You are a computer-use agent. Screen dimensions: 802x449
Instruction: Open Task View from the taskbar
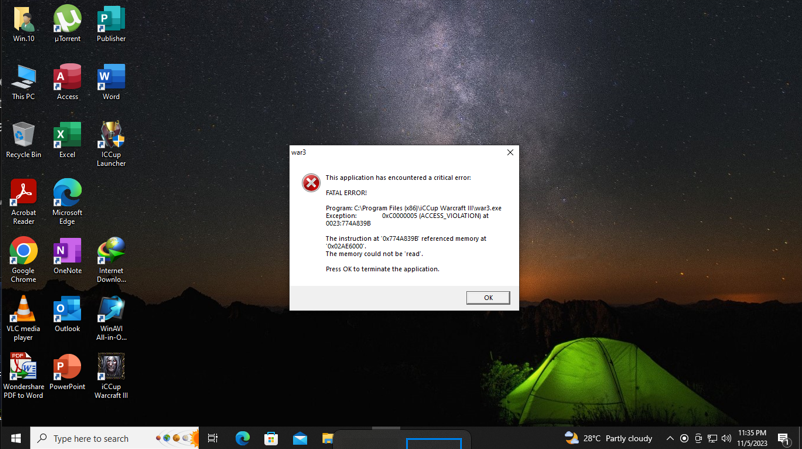(213, 438)
